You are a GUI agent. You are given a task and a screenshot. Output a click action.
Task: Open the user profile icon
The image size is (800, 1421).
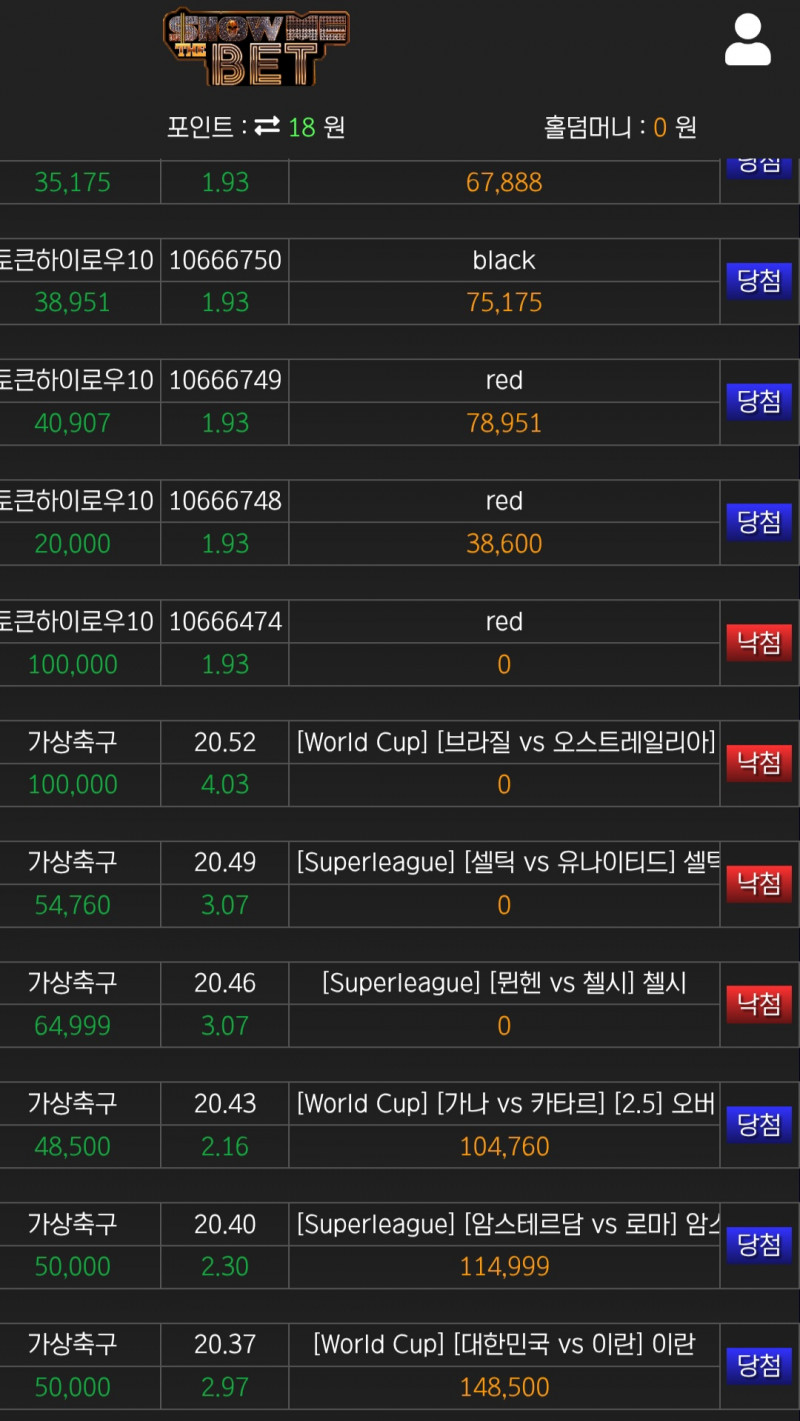pos(747,41)
